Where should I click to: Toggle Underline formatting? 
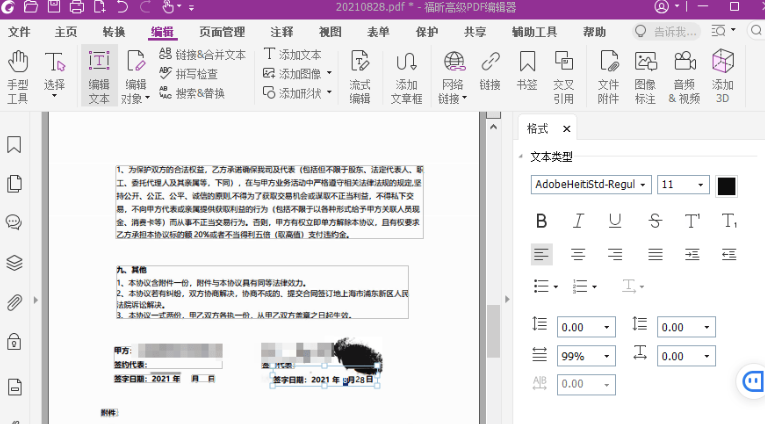[x=615, y=221]
